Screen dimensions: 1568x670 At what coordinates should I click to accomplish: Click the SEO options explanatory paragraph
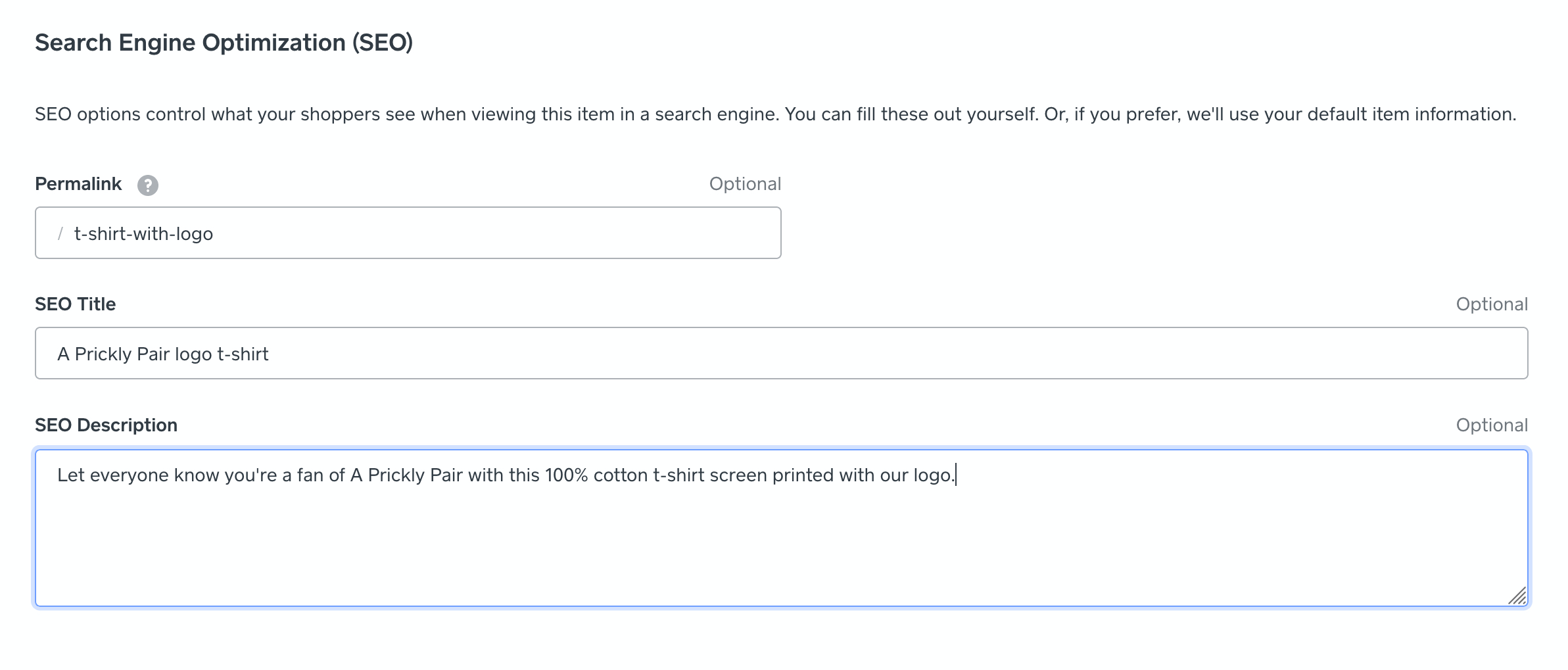tap(775, 114)
